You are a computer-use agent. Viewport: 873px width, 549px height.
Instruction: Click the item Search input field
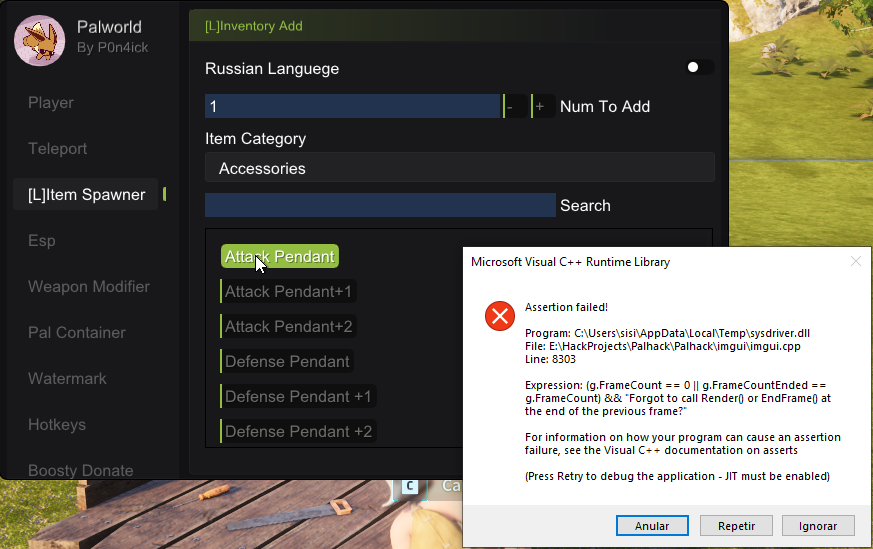[x=380, y=205]
